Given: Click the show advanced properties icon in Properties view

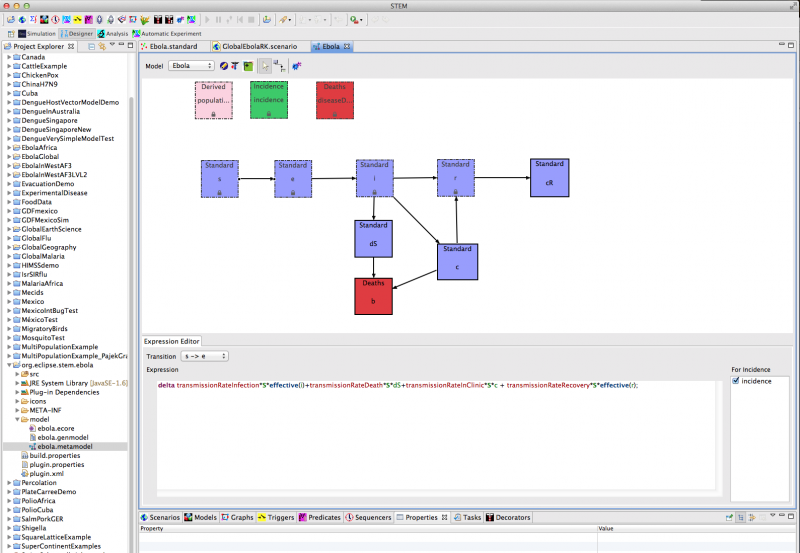Looking at the screenshot, I should pos(752,517).
